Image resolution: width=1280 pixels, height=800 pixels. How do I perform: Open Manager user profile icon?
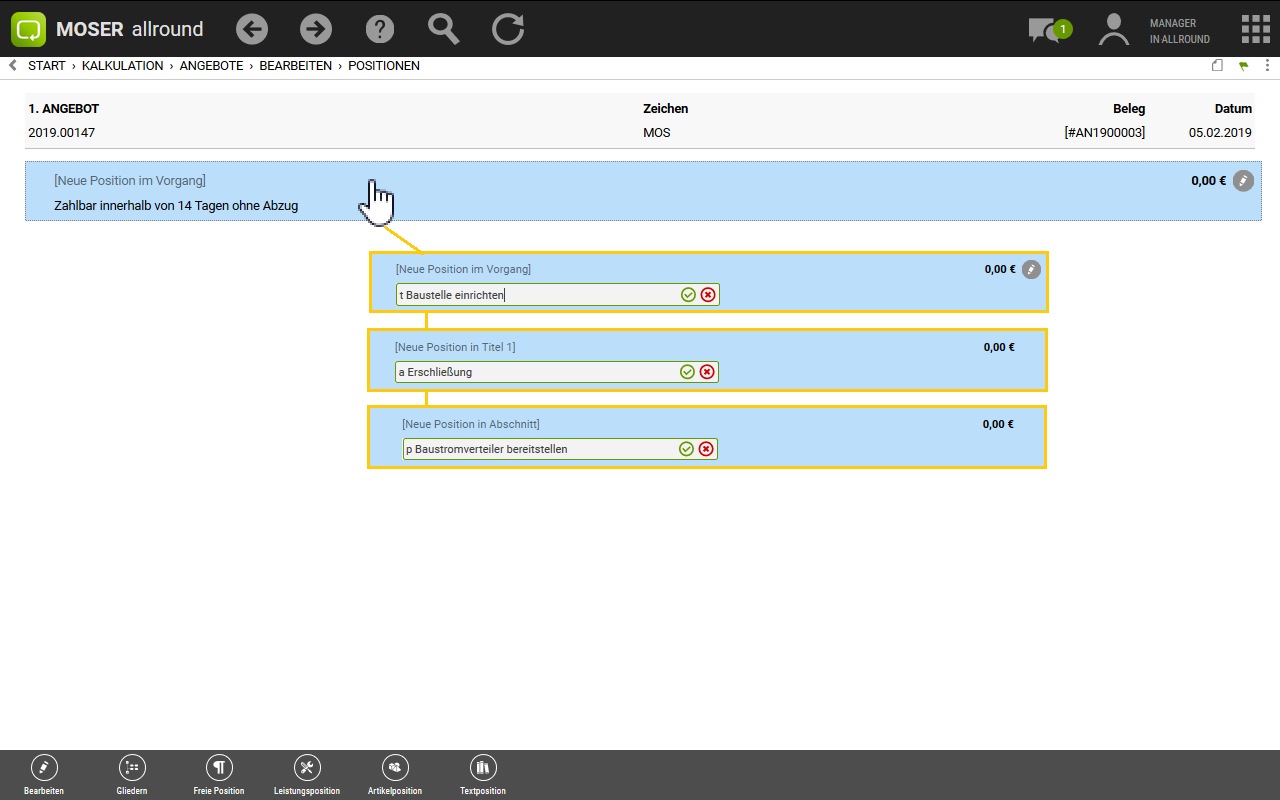click(x=1113, y=29)
